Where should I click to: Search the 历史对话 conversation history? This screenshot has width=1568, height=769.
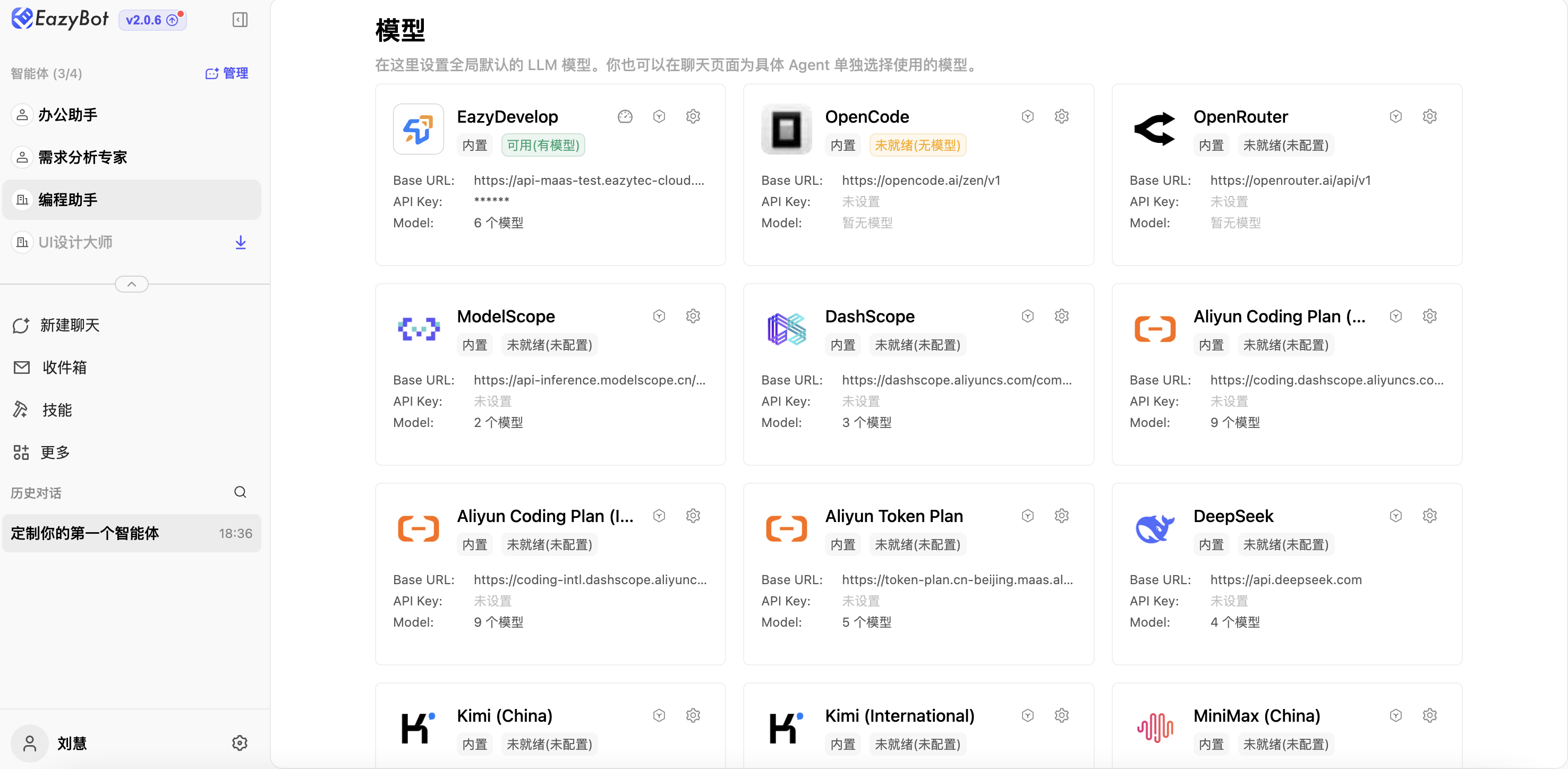[241, 492]
